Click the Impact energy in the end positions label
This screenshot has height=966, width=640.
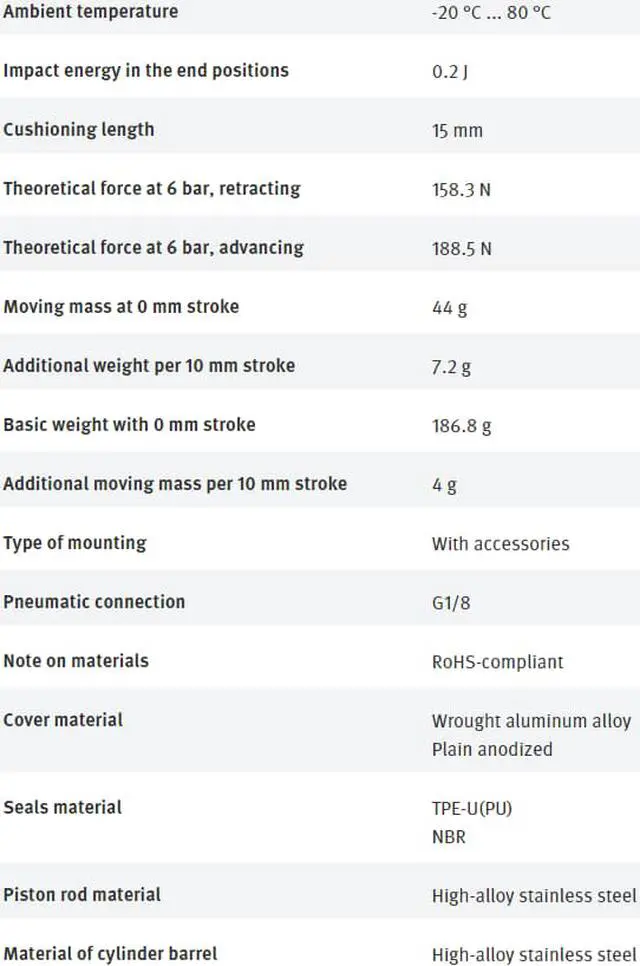click(x=146, y=71)
